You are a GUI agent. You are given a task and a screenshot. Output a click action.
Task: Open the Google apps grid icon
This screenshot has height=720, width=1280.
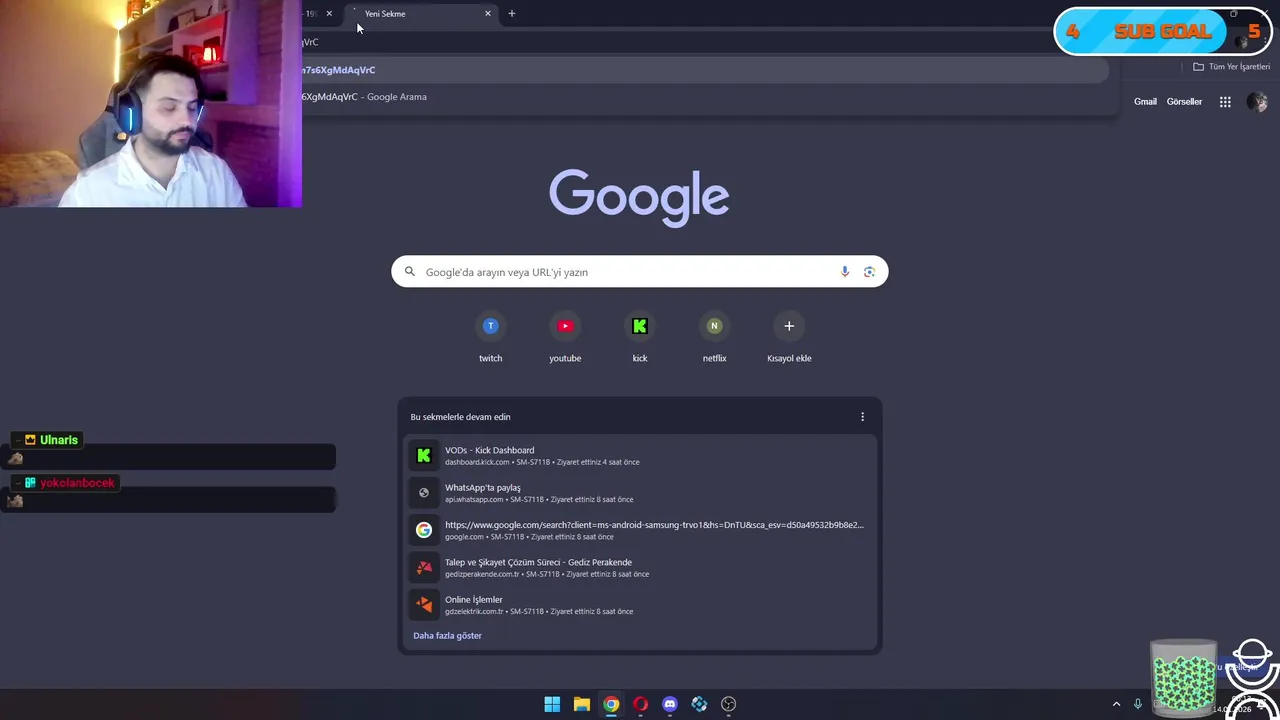click(x=1225, y=102)
